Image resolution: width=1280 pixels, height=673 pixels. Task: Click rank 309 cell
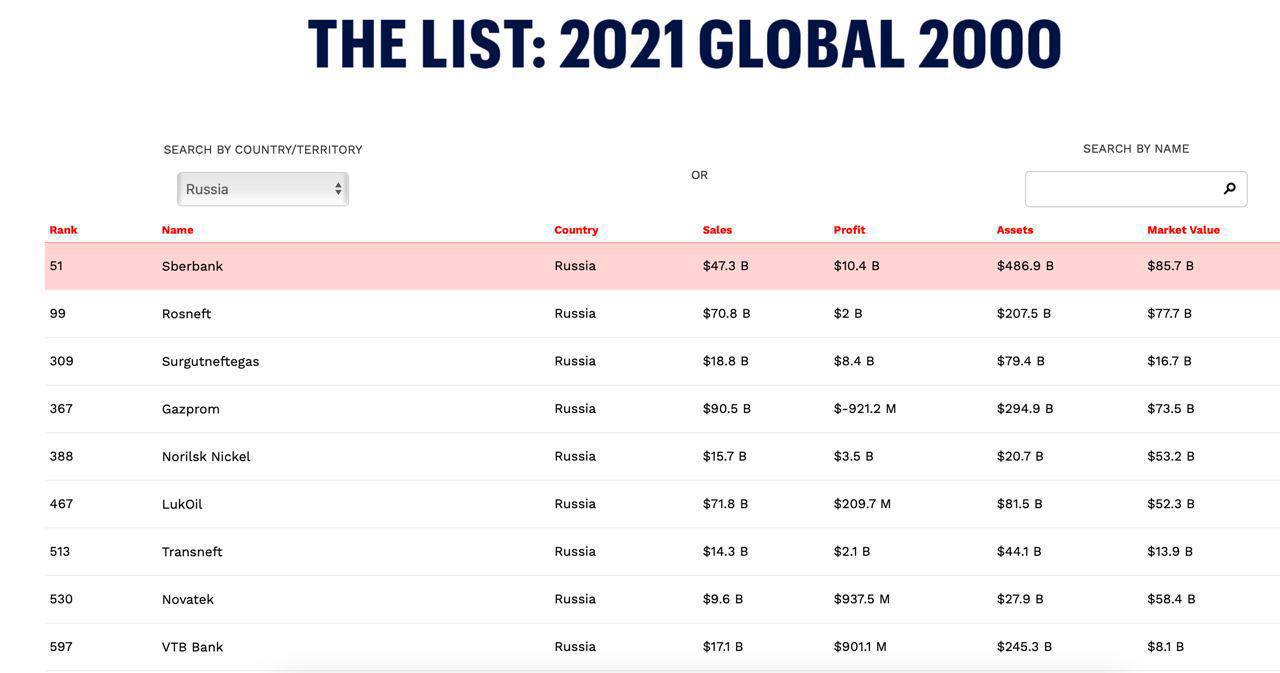point(61,361)
